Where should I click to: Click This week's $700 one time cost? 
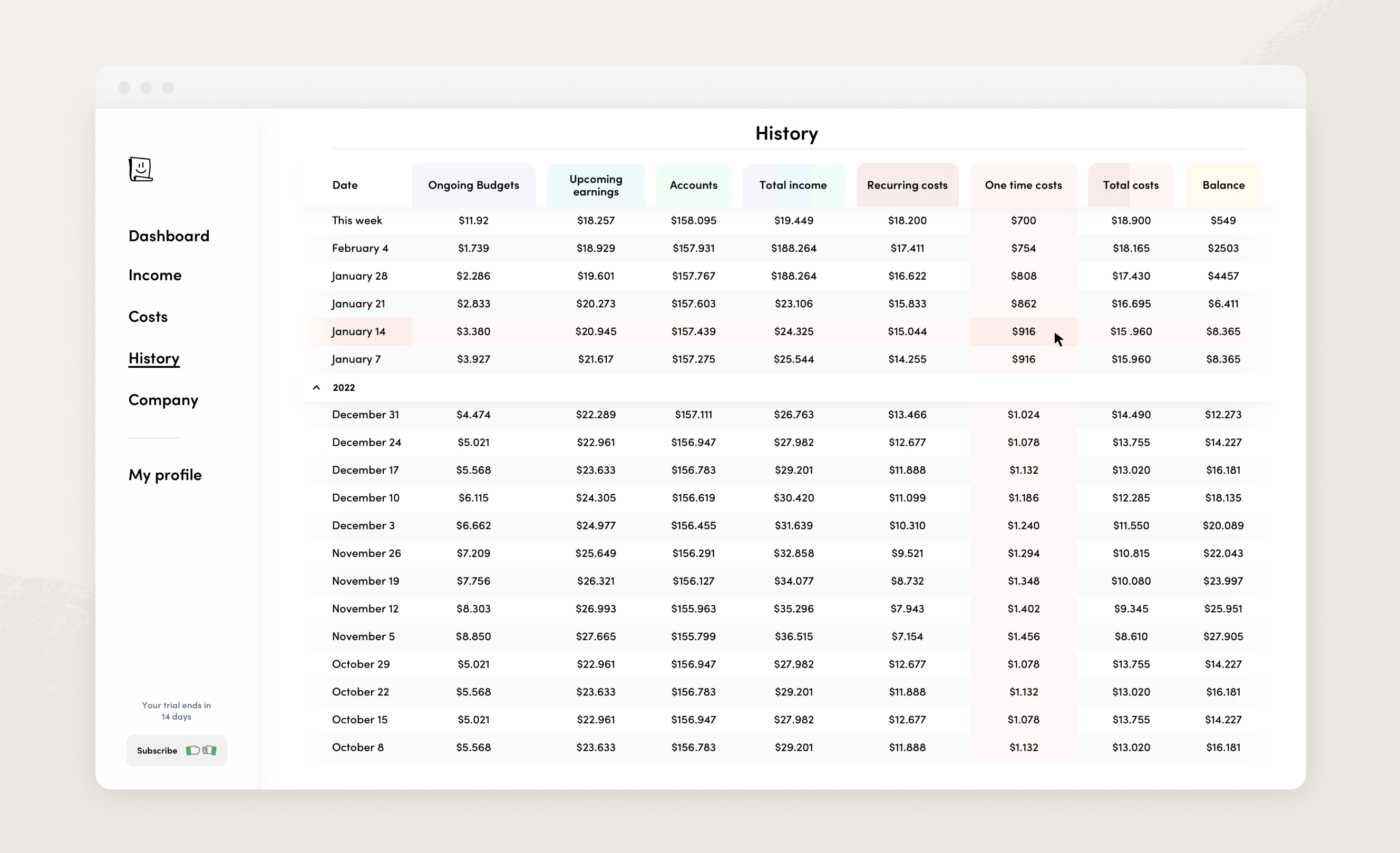1023,220
